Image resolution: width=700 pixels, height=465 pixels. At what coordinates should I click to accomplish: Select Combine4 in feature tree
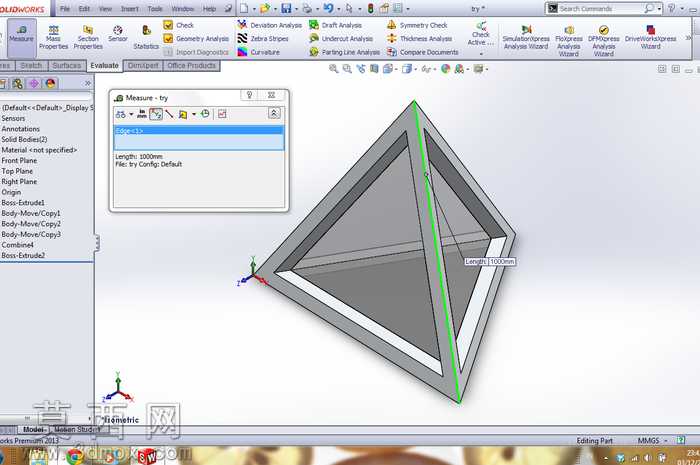(x=17, y=245)
